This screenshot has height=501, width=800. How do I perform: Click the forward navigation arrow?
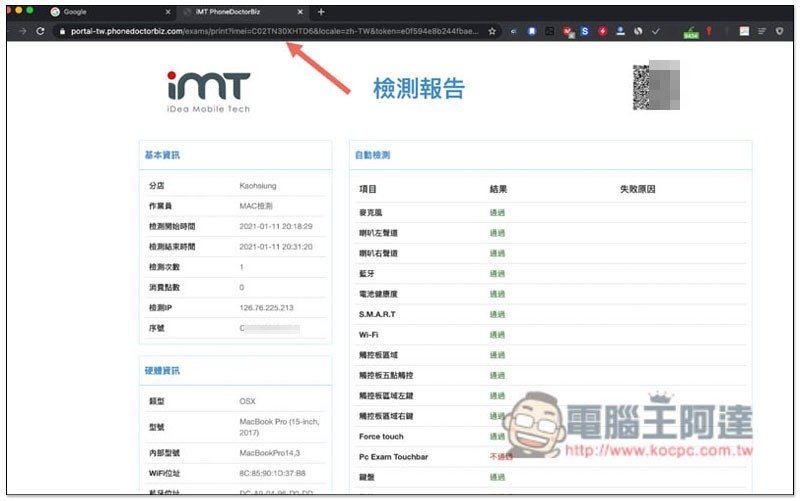(20, 32)
